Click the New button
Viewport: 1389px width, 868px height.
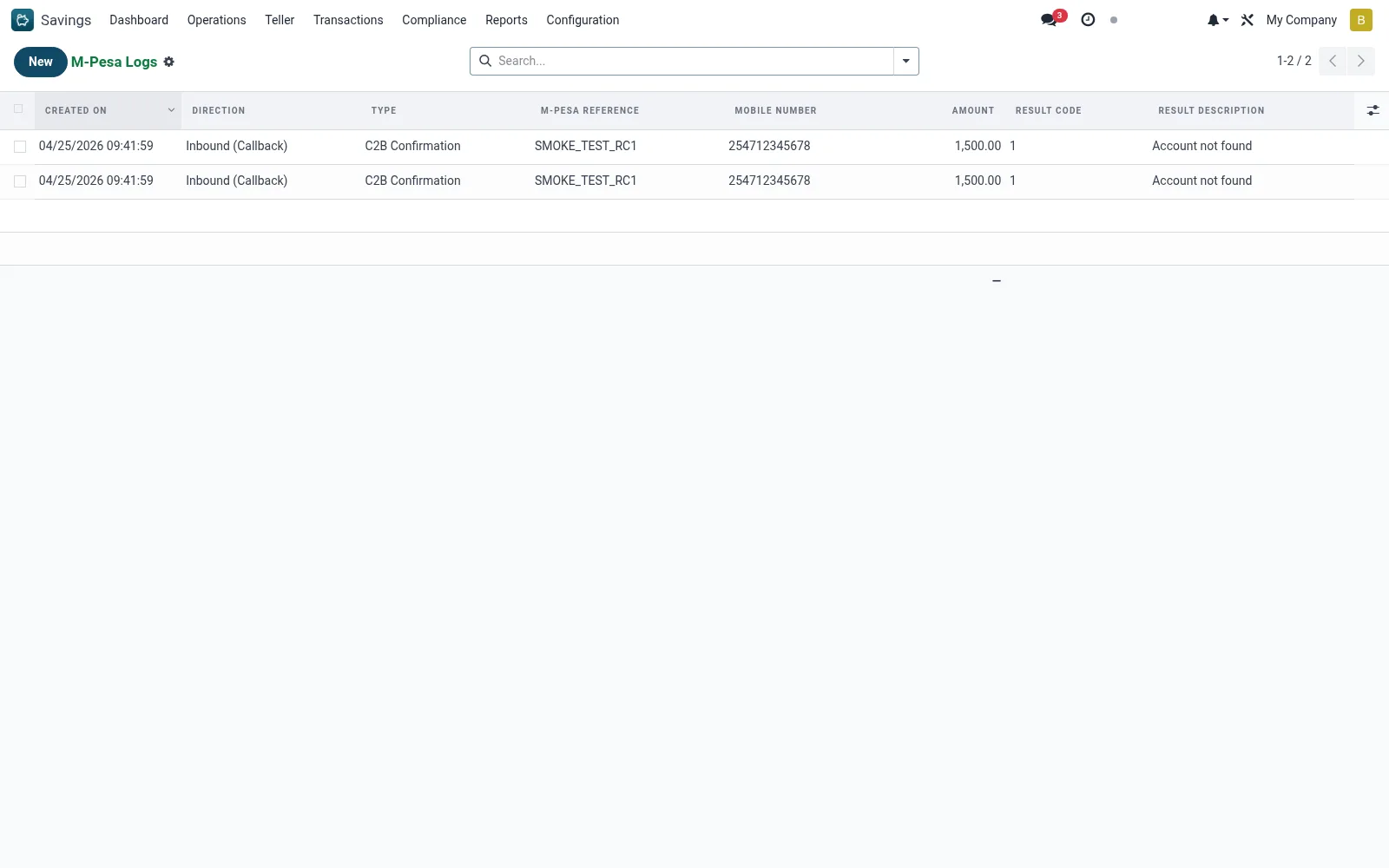[x=40, y=62]
